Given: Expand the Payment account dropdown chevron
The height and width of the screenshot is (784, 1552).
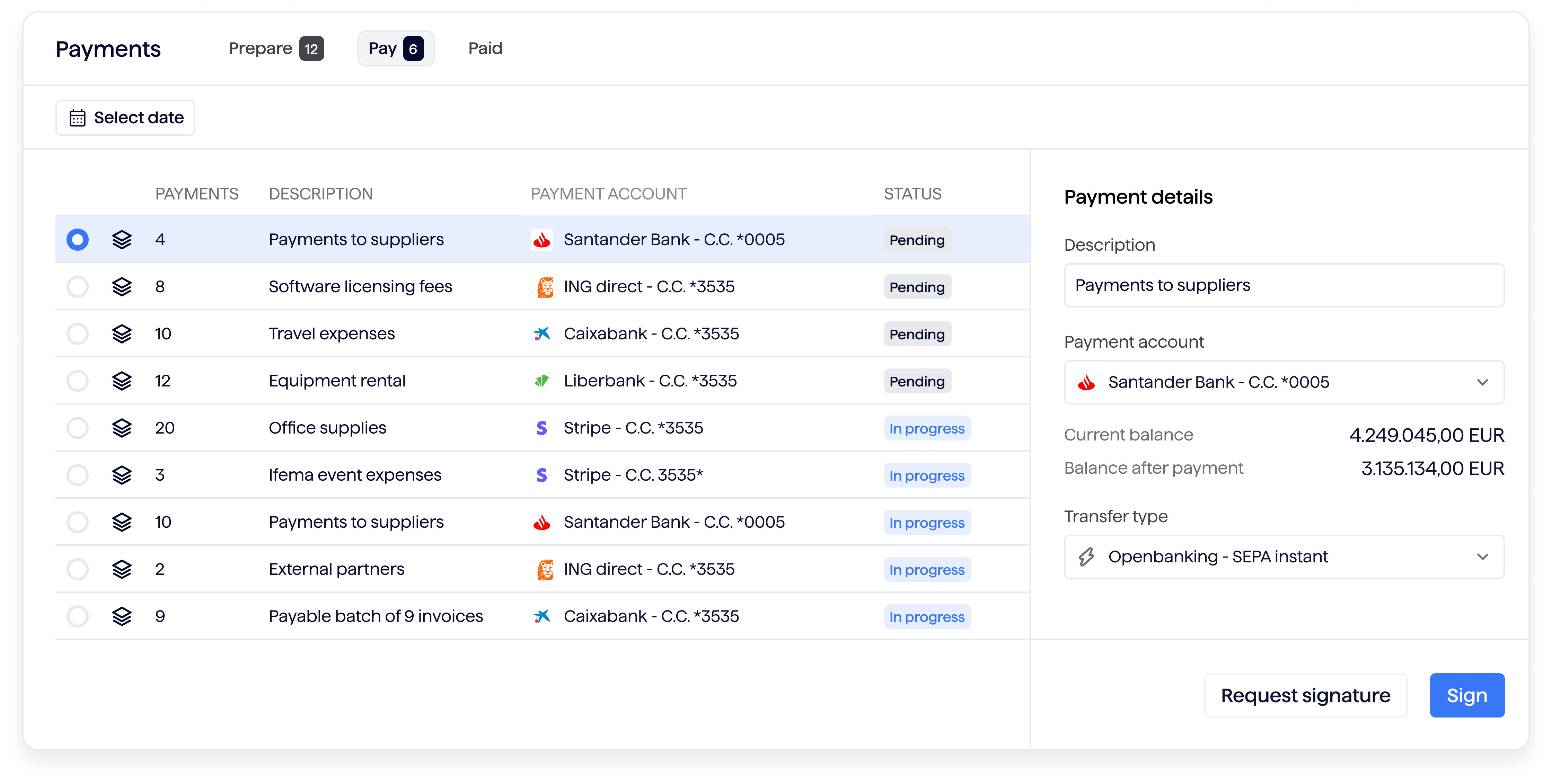Looking at the screenshot, I should coord(1483,382).
